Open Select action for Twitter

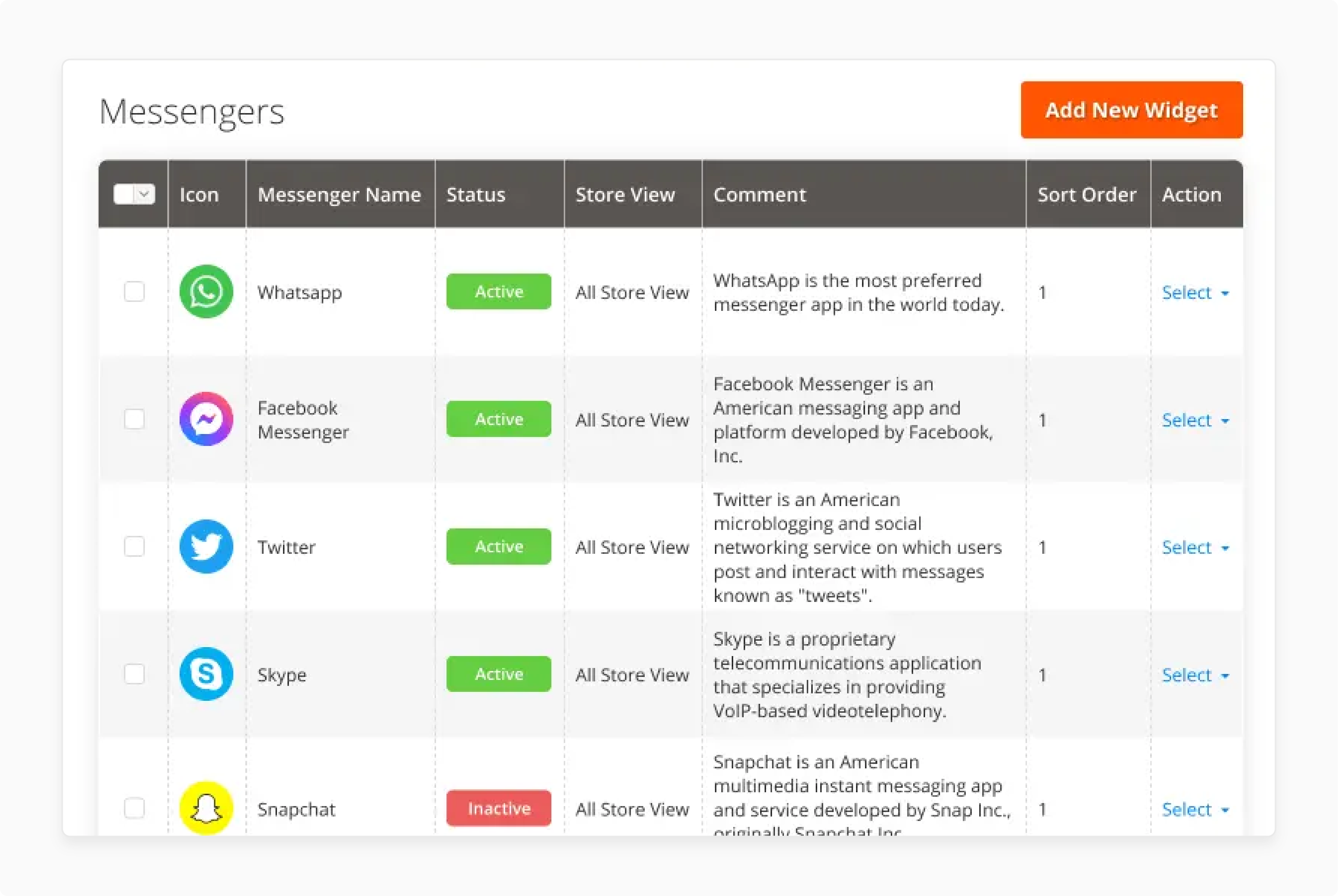coord(1195,547)
